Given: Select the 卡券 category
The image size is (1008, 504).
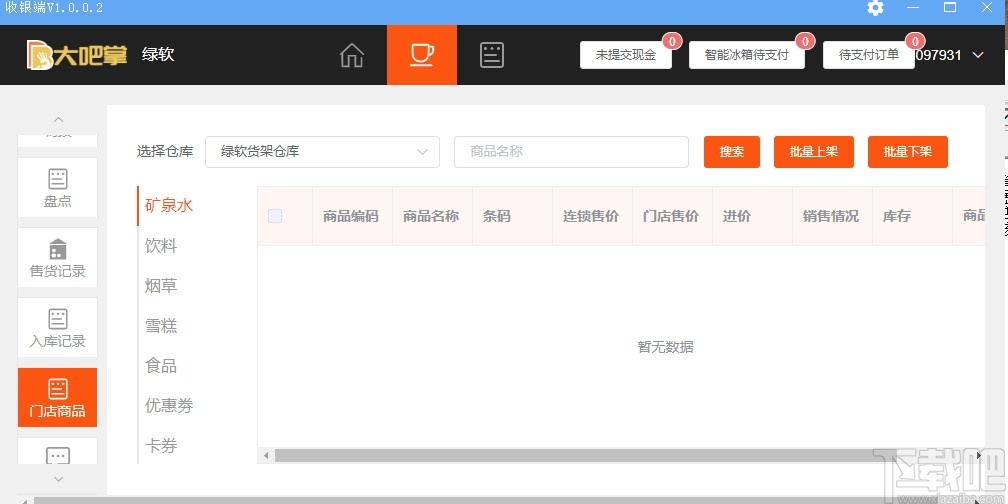Looking at the screenshot, I should (x=161, y=446).
